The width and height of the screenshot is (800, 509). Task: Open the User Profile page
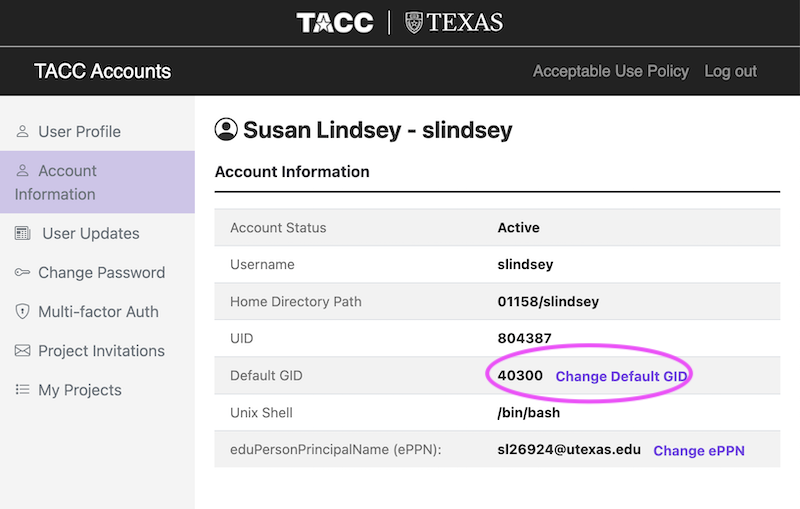80,132
